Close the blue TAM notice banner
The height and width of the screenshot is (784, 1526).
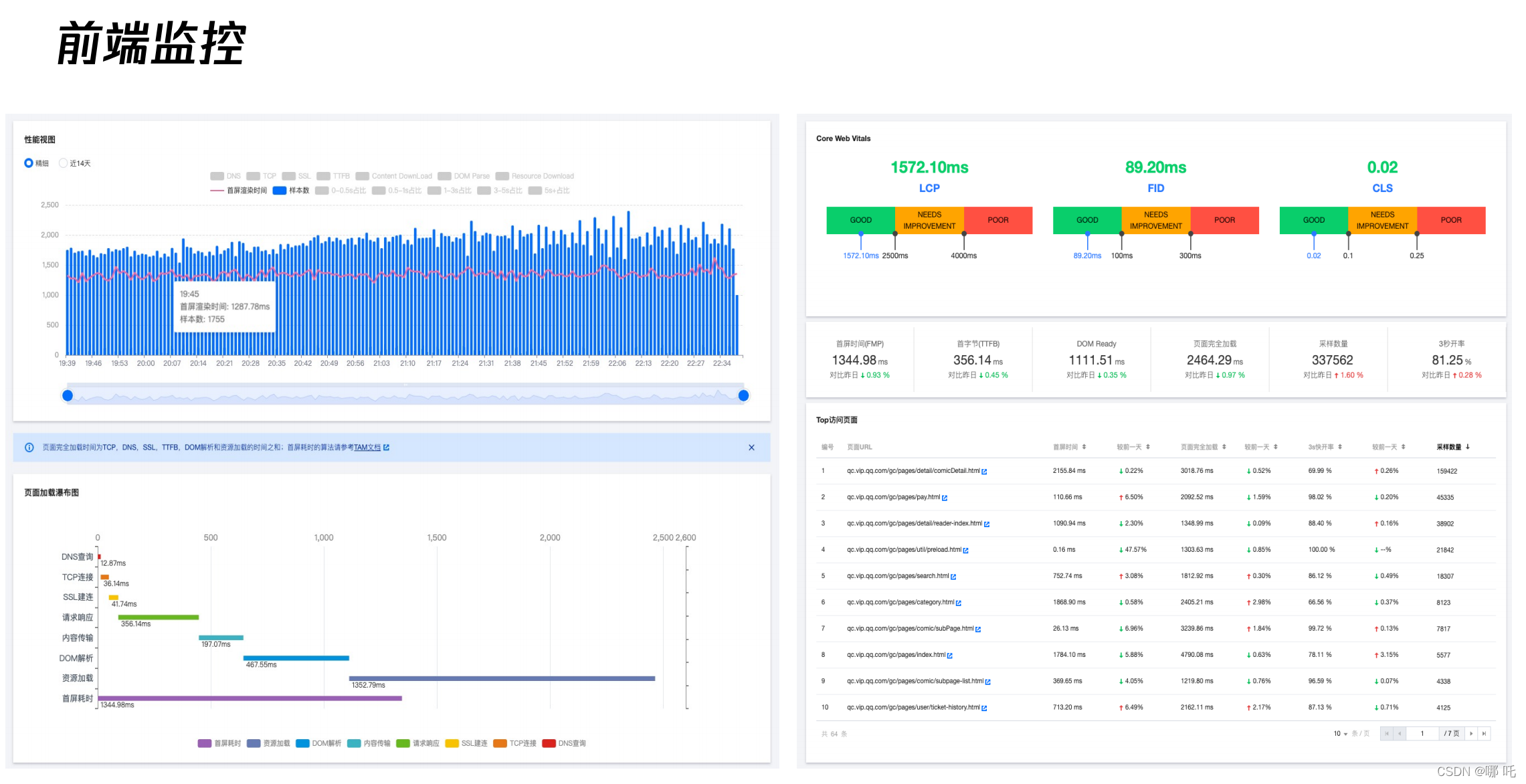click(x=751, y=448)
